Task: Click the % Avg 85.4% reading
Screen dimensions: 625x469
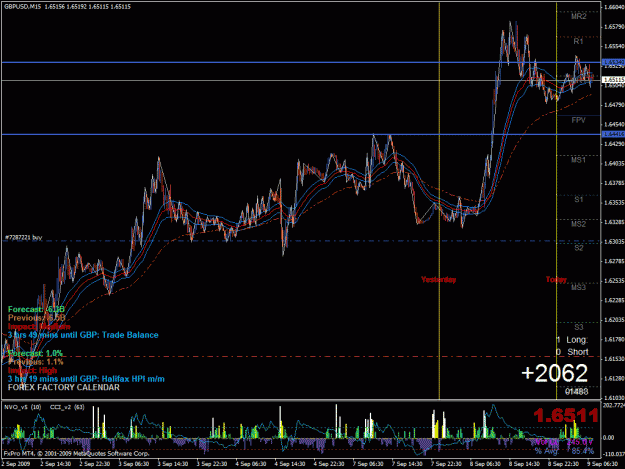Action: coord(564,451)
